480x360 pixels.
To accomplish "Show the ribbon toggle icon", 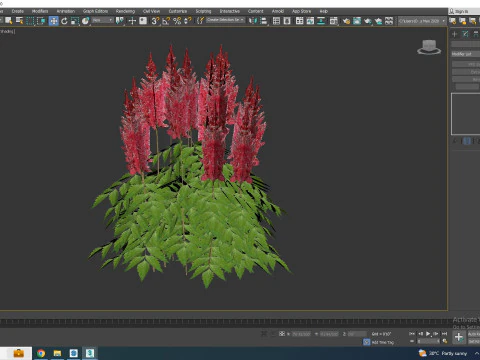I will click(299, 21).
